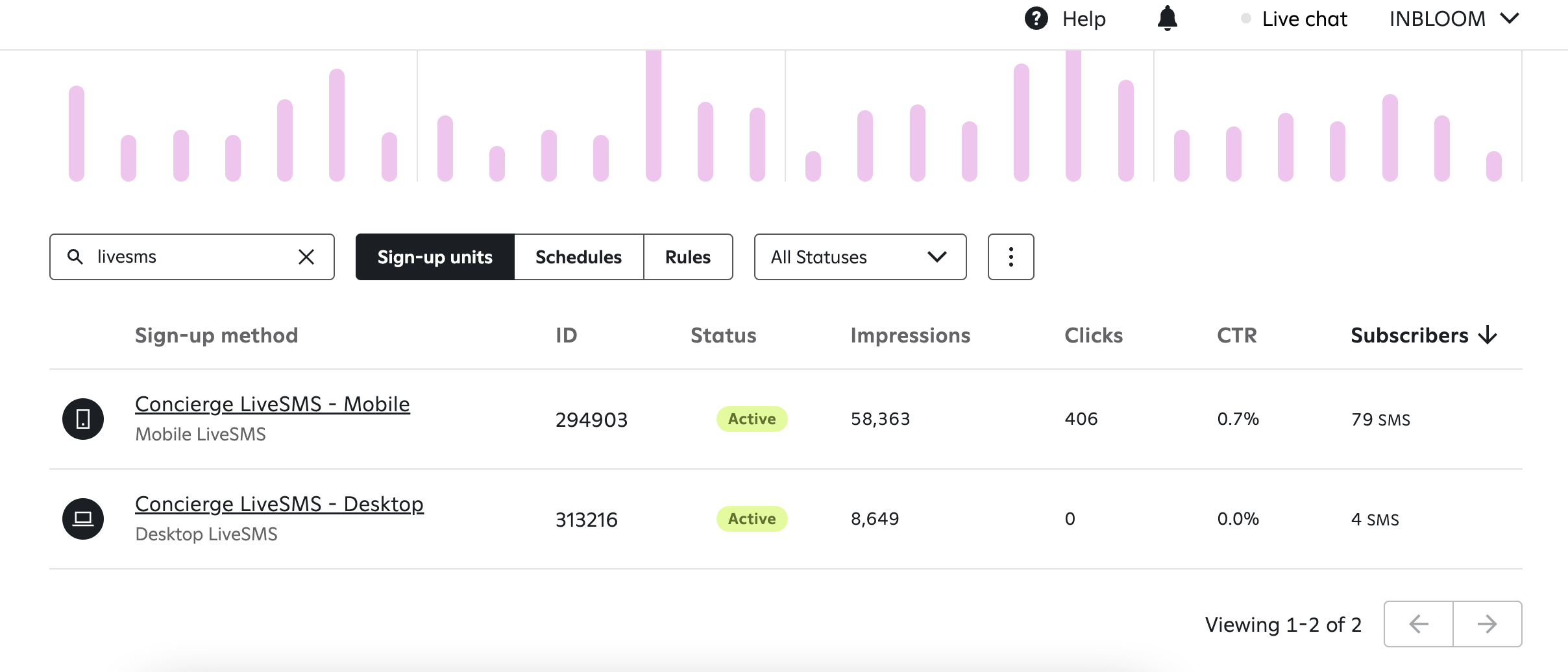The width and height of the screenshot is (1568, 672).
Task: Open the three-dot more options menu
Action: [1011, 257]
